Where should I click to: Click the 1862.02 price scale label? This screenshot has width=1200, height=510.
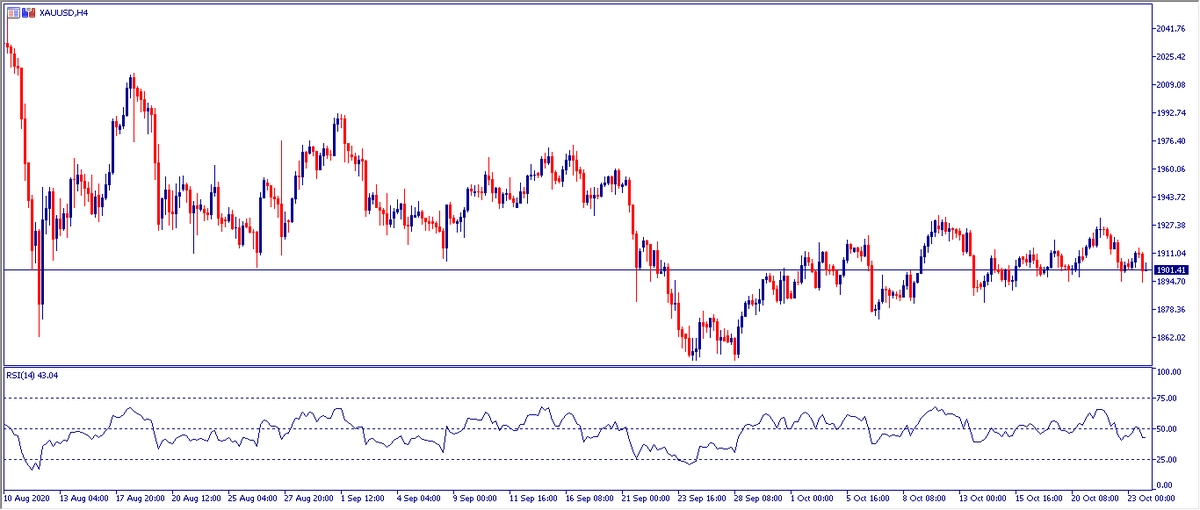pyautogui.click(x=1169, y=338)
